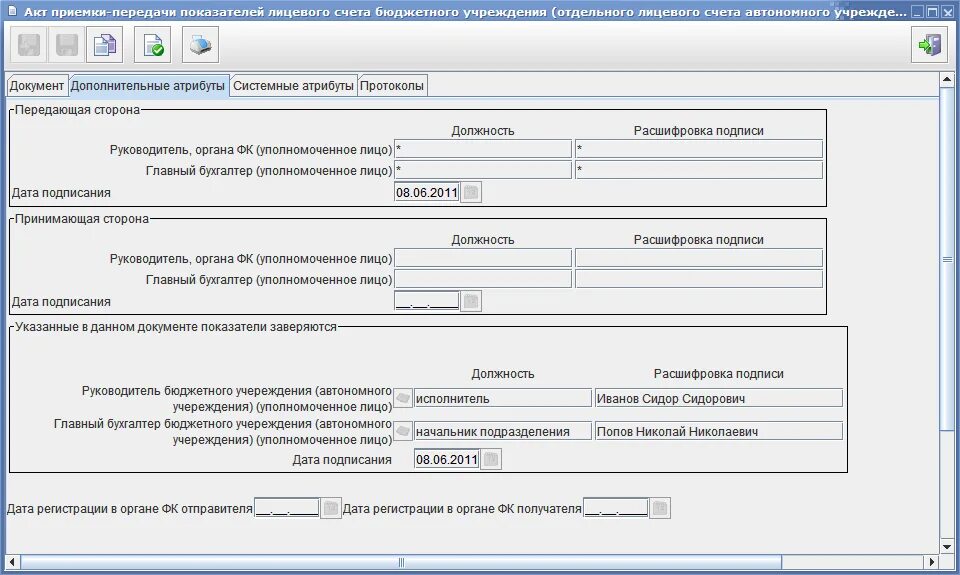Minimize the window

tap(917, 12)
